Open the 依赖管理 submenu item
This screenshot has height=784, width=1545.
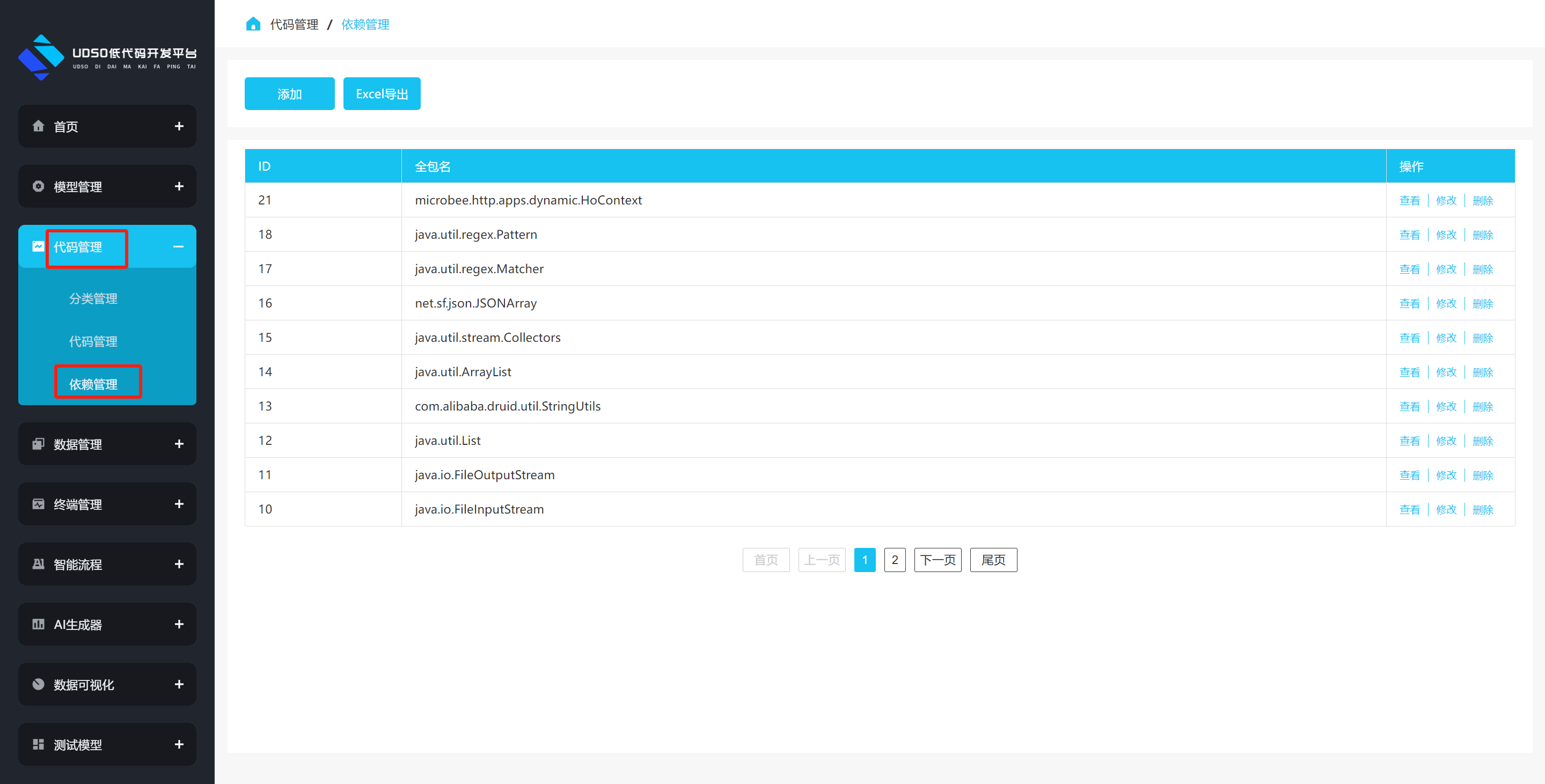[93, 384]
